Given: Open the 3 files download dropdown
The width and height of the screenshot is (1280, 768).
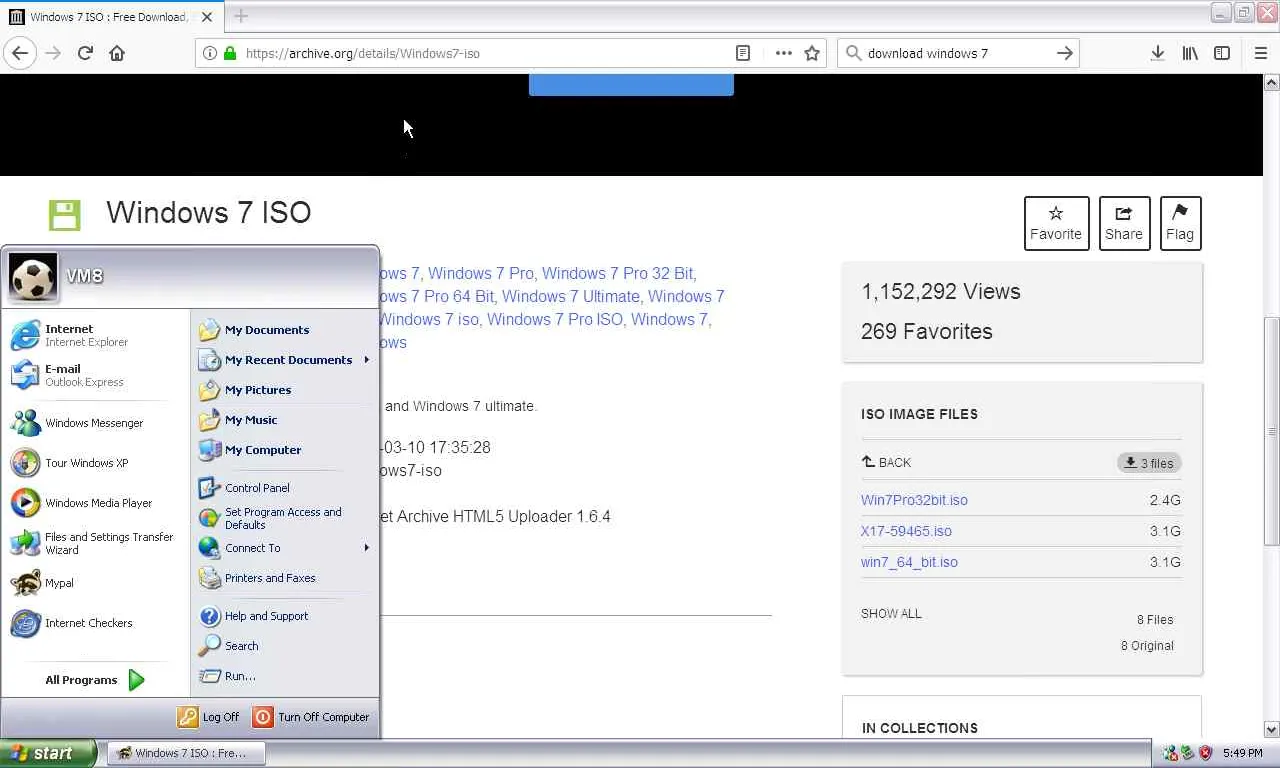Looking at the screenshot, I should (x=1149, y=463).
